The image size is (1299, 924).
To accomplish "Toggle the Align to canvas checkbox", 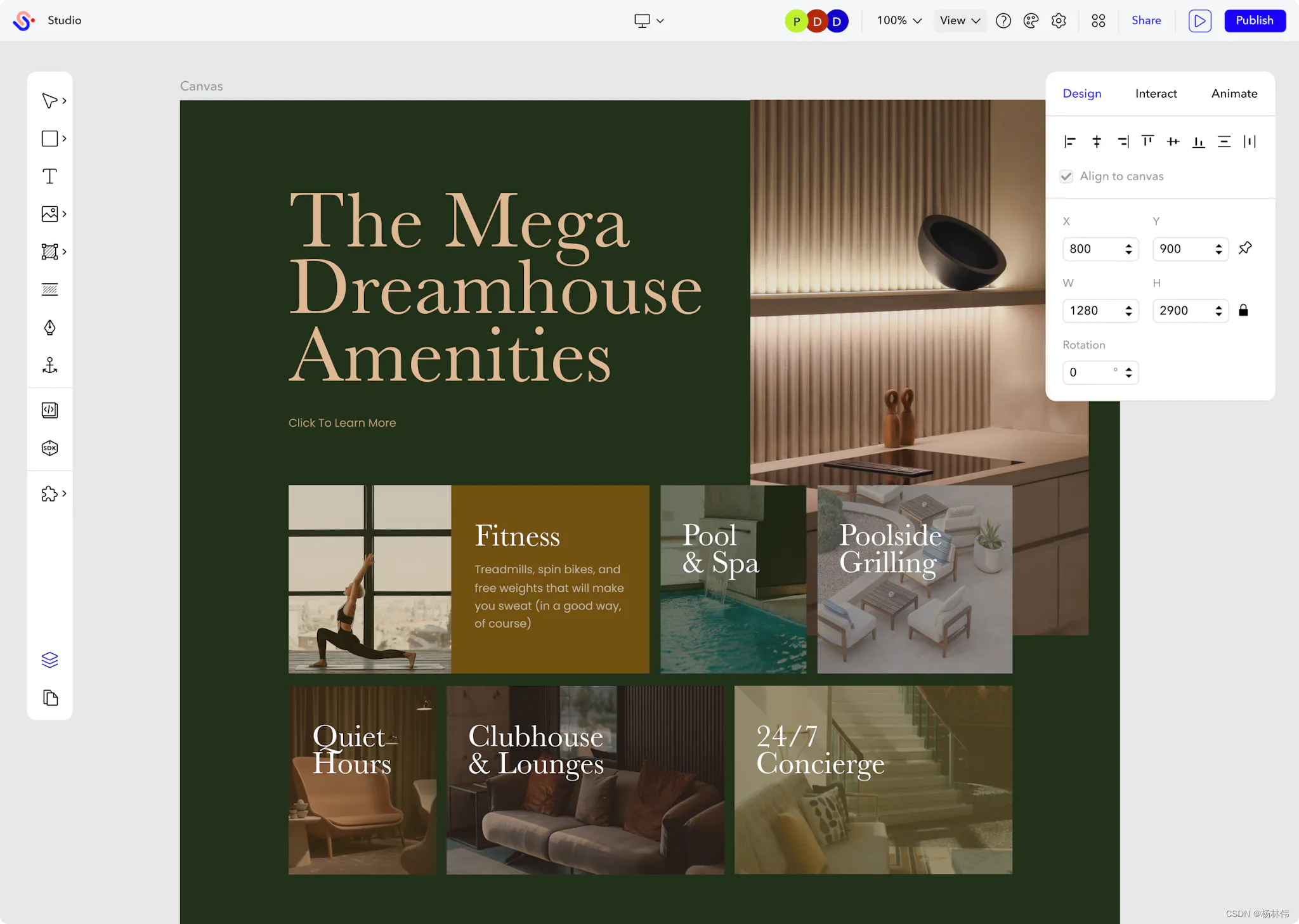I will coord(1066,176).
